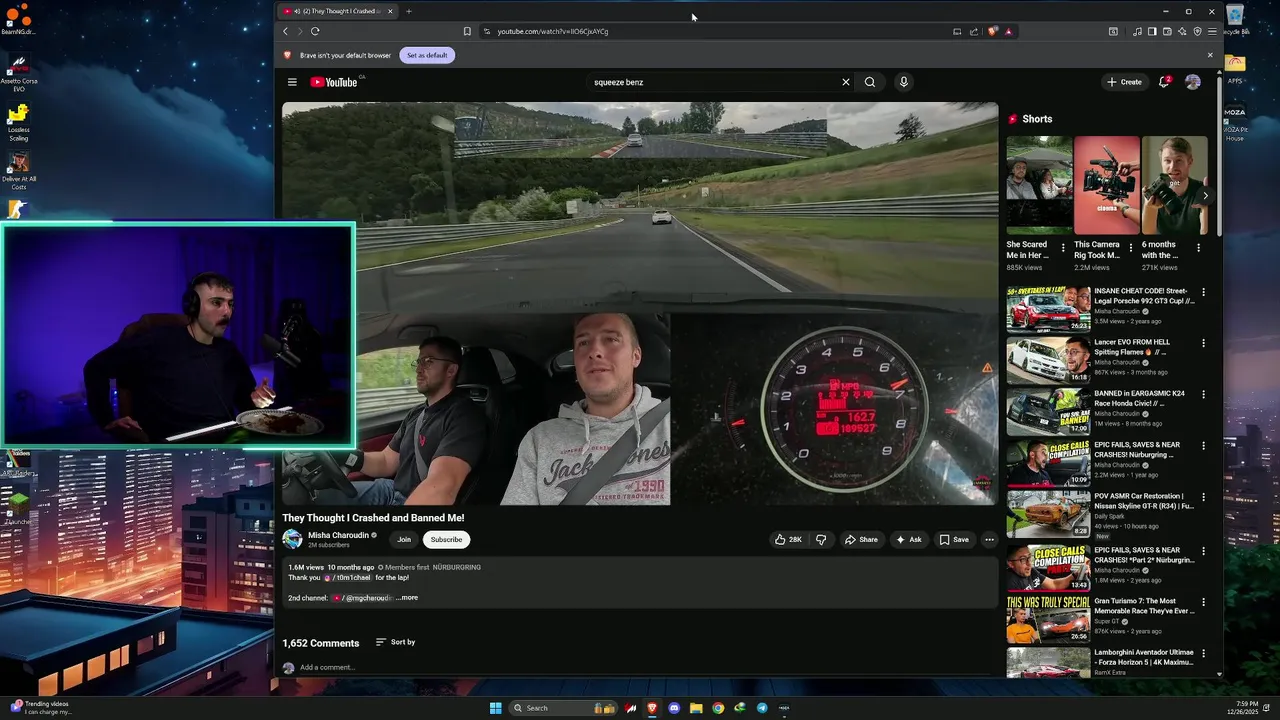Clear the search box text
This screenshot has width=1280, height=720.
[x=846, y=82]
